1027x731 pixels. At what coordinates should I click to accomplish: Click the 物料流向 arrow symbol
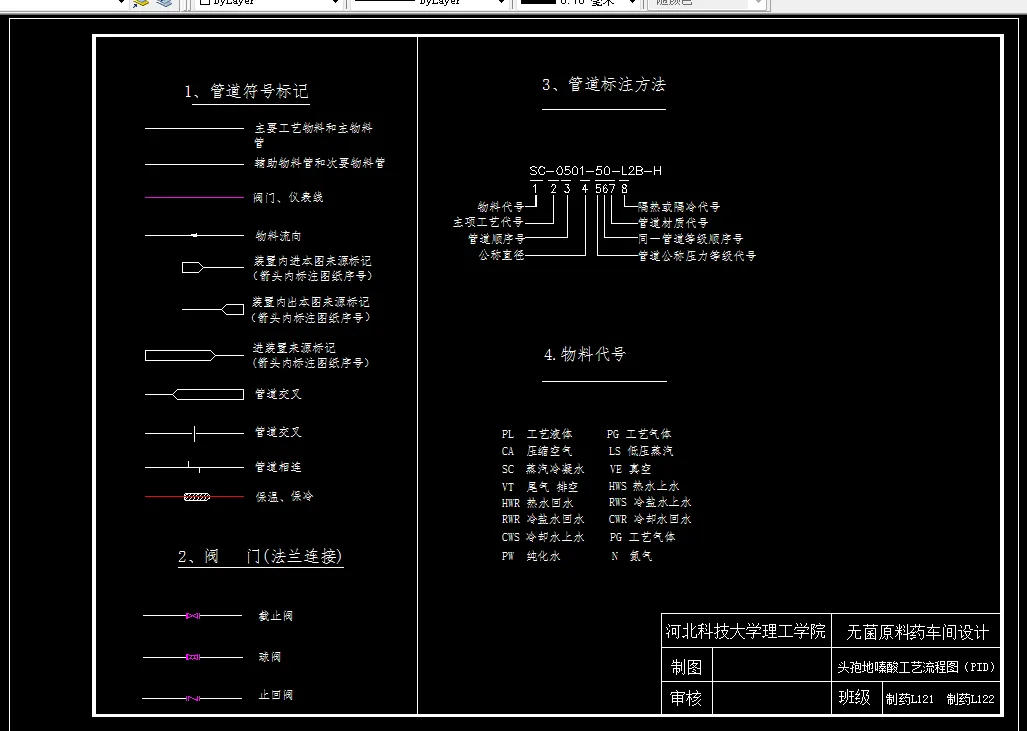(x=193, y=234)
